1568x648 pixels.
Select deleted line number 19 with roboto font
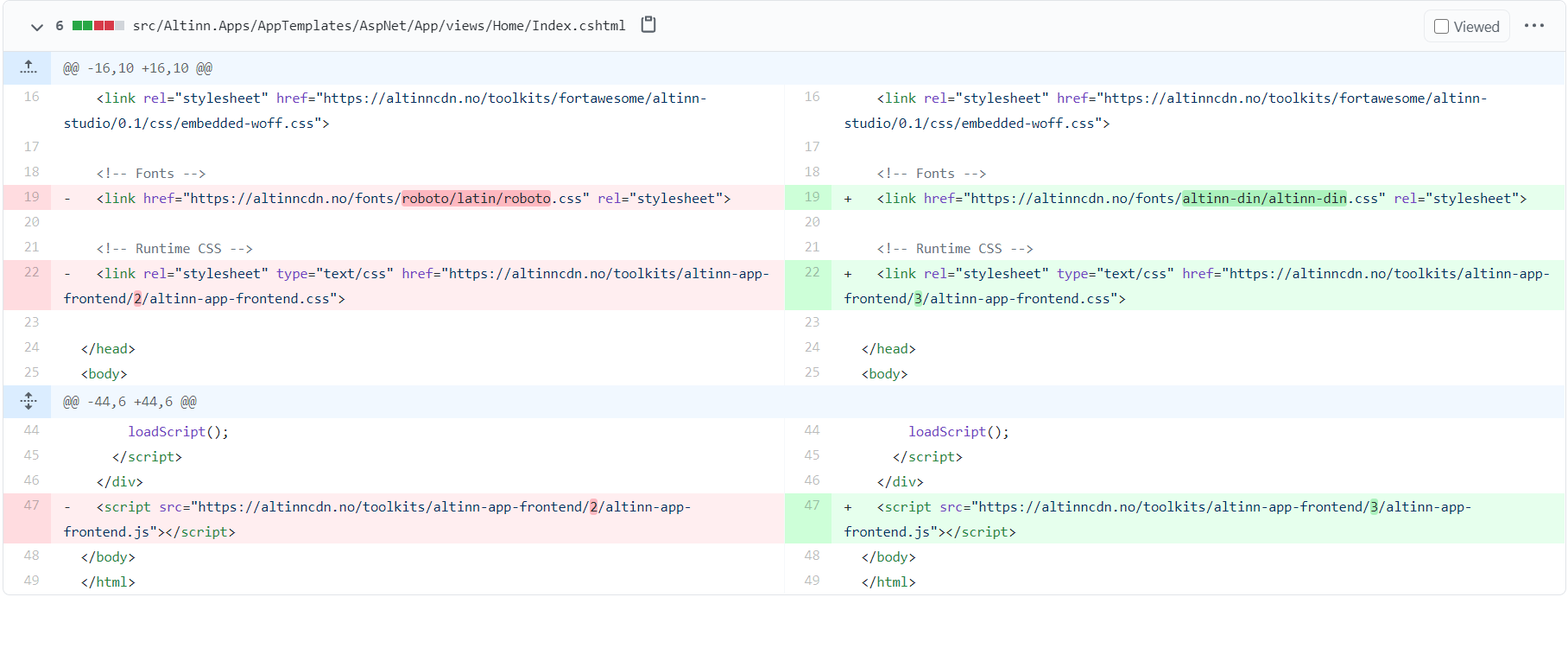(32, 197)
